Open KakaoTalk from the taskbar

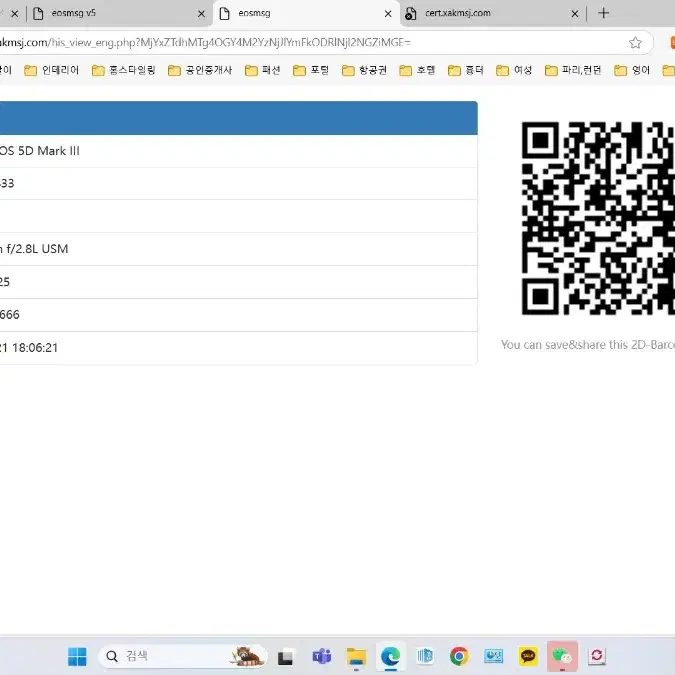click(528, 656)
